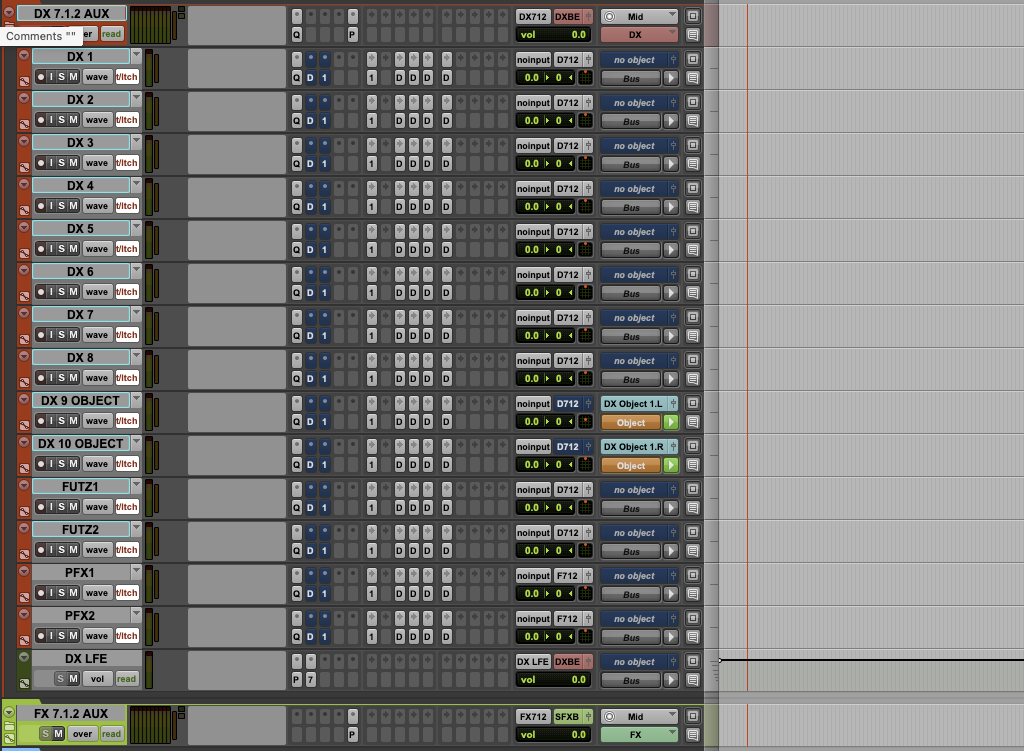Click the elastic audio icon on DX 2

point(24,124)
